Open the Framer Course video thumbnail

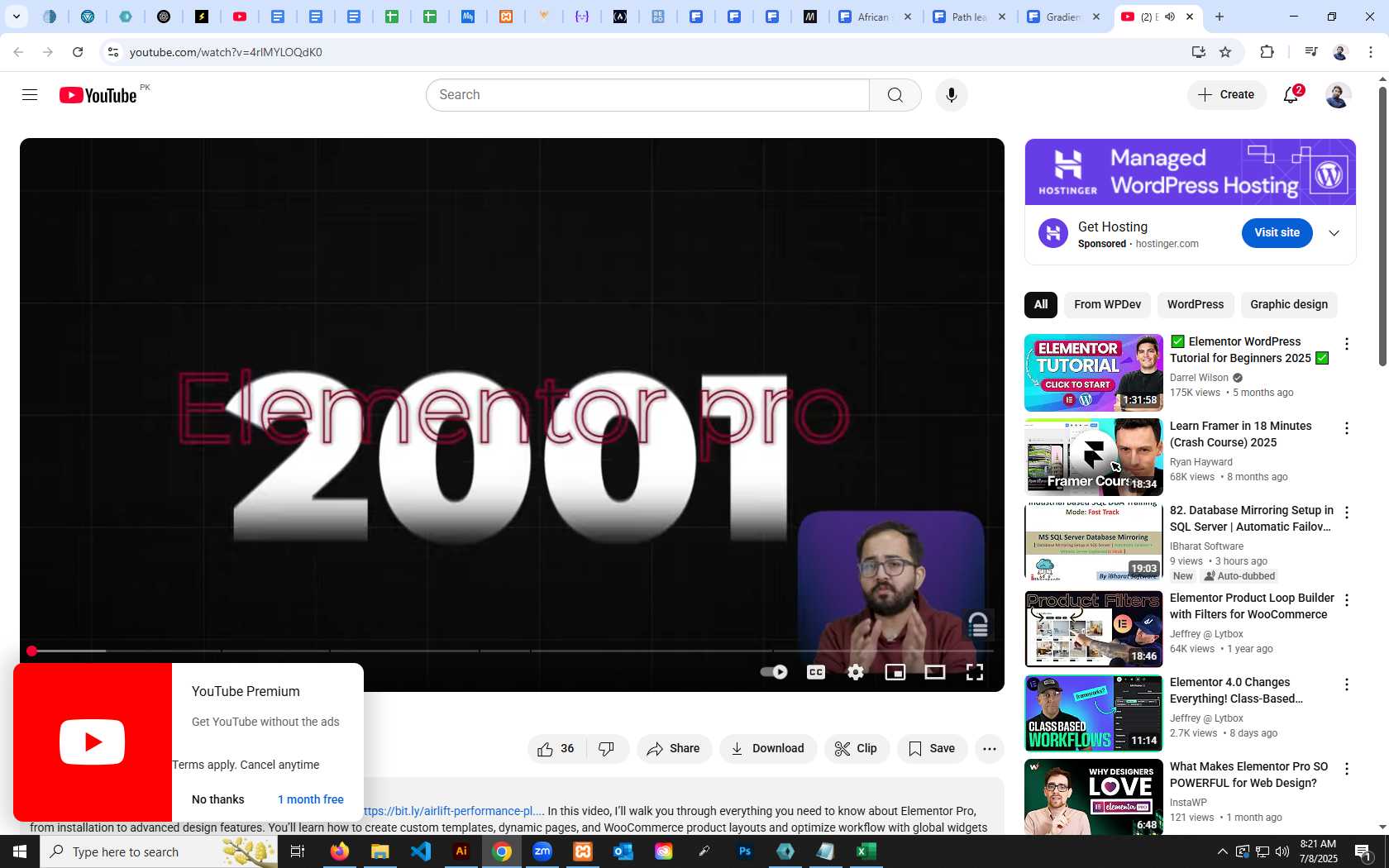(1094, 457)
